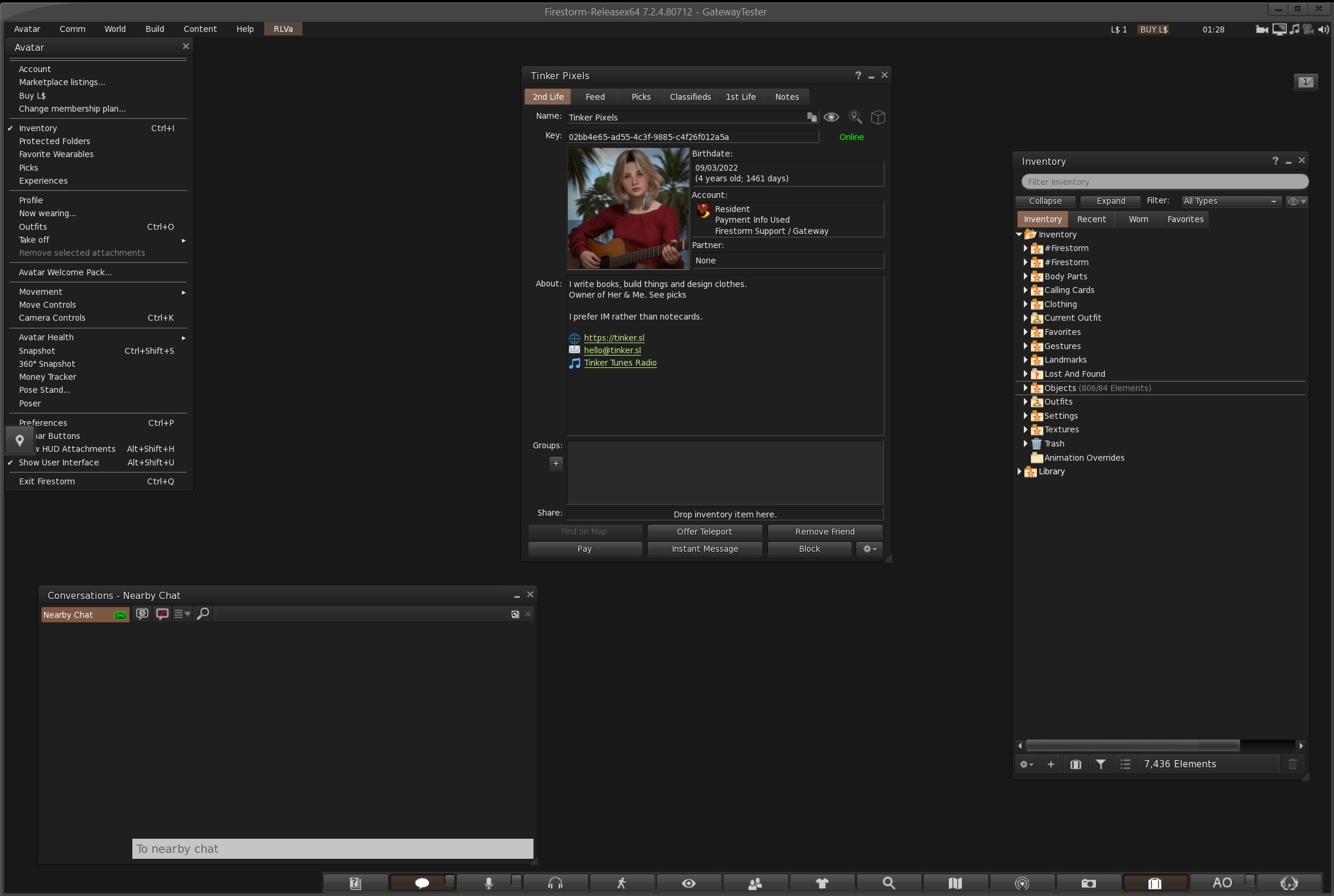The height and width of the screenshot is (896, 1334).
Task: Click the copy icon beside the profile name
Action: point(812,117)
